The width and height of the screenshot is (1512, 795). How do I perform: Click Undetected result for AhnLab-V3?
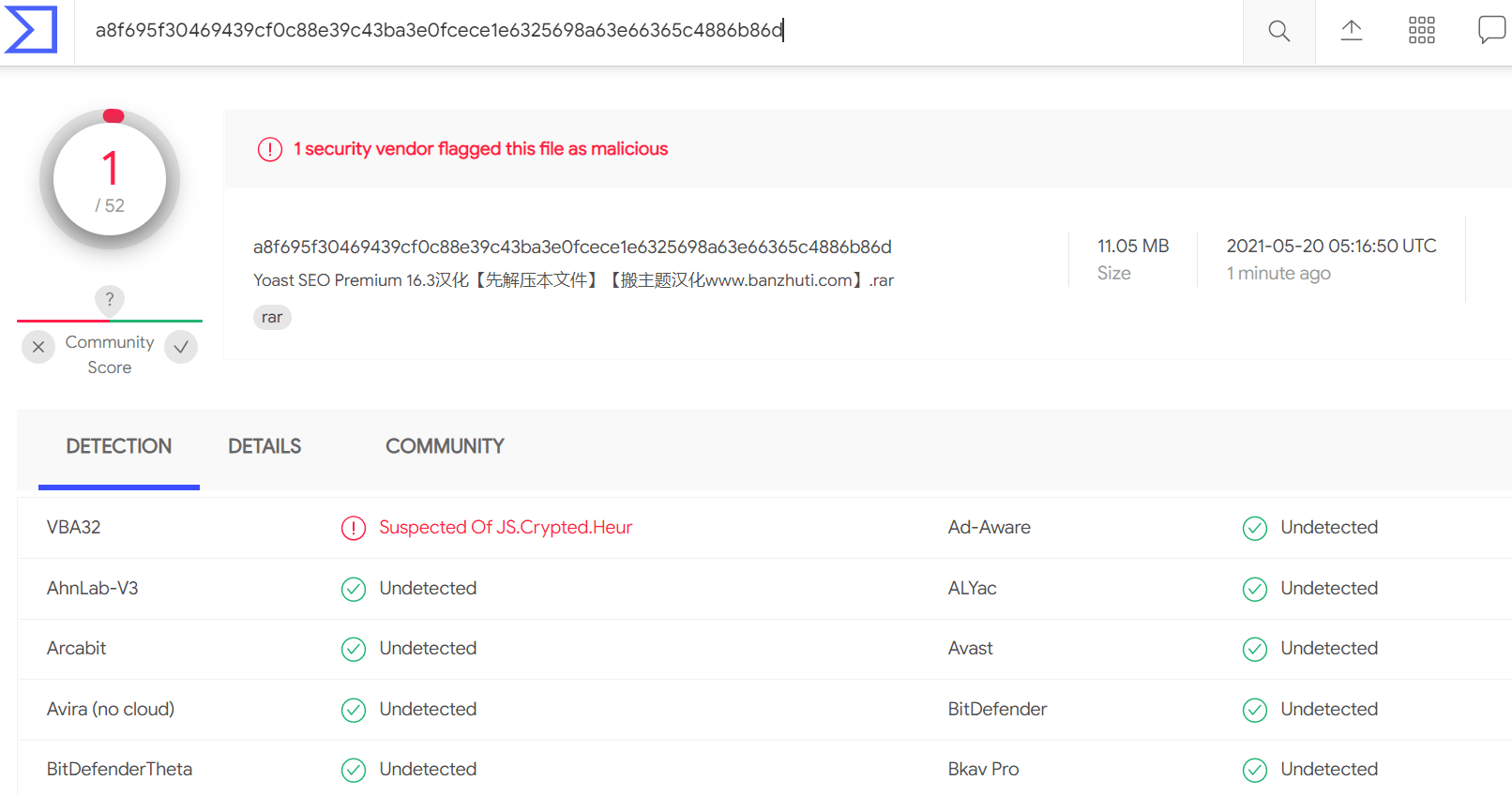428,588
